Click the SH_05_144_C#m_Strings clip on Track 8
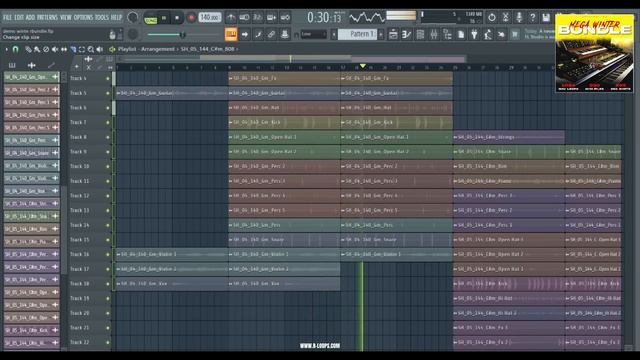The image size is (640, 360). [x=509, y=138]
